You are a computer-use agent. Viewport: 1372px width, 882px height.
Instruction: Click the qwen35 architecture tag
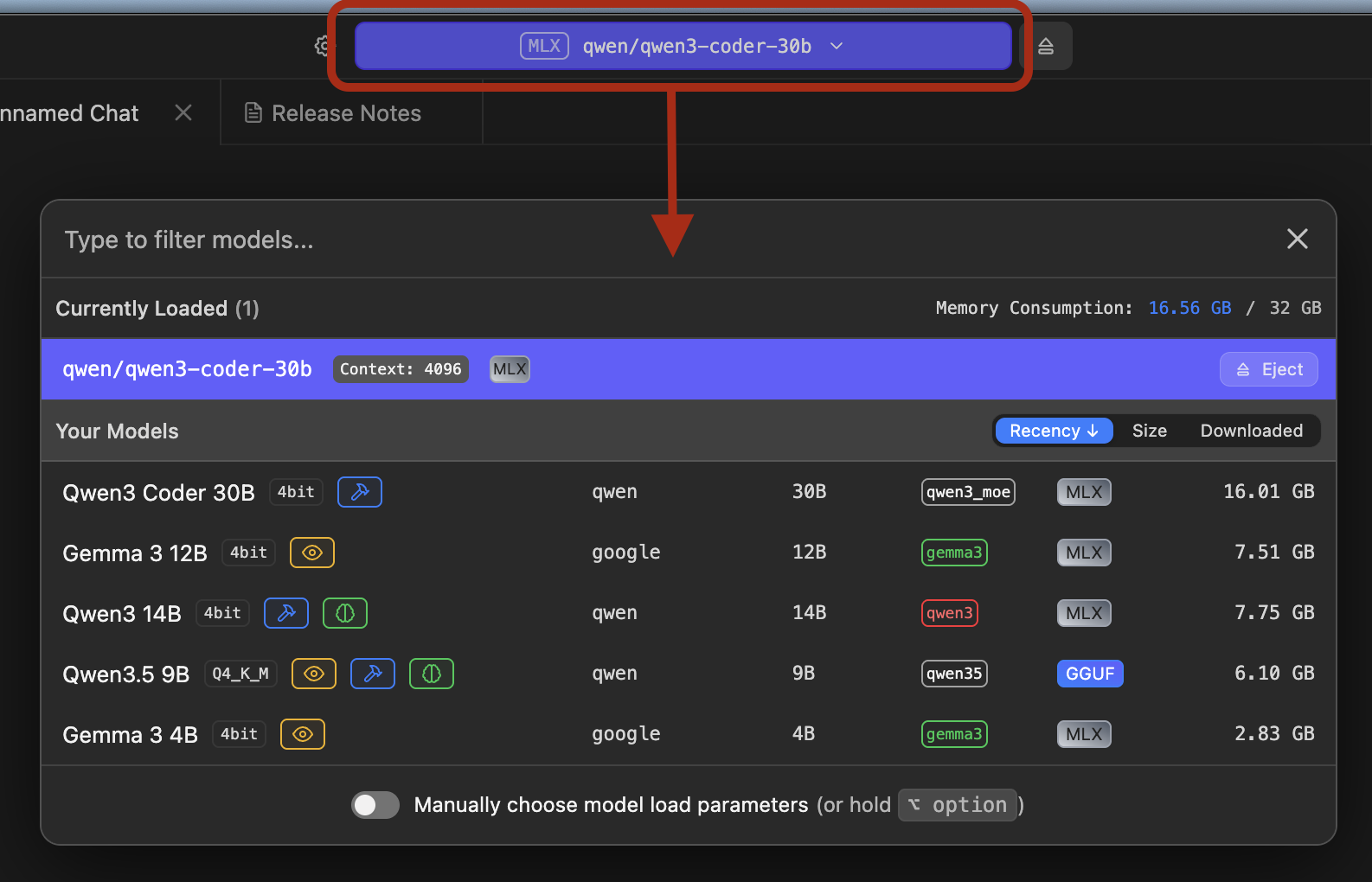pyautogui.click(x=954, y=674)
